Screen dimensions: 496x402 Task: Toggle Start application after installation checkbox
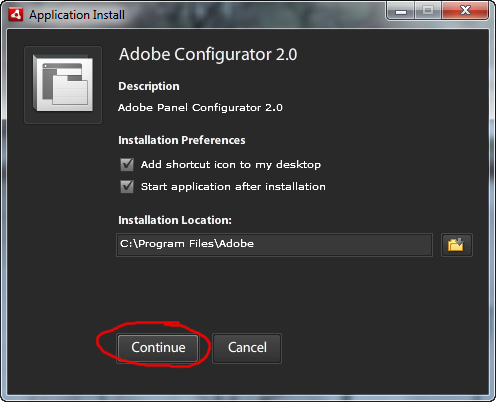tap(127, 186)
